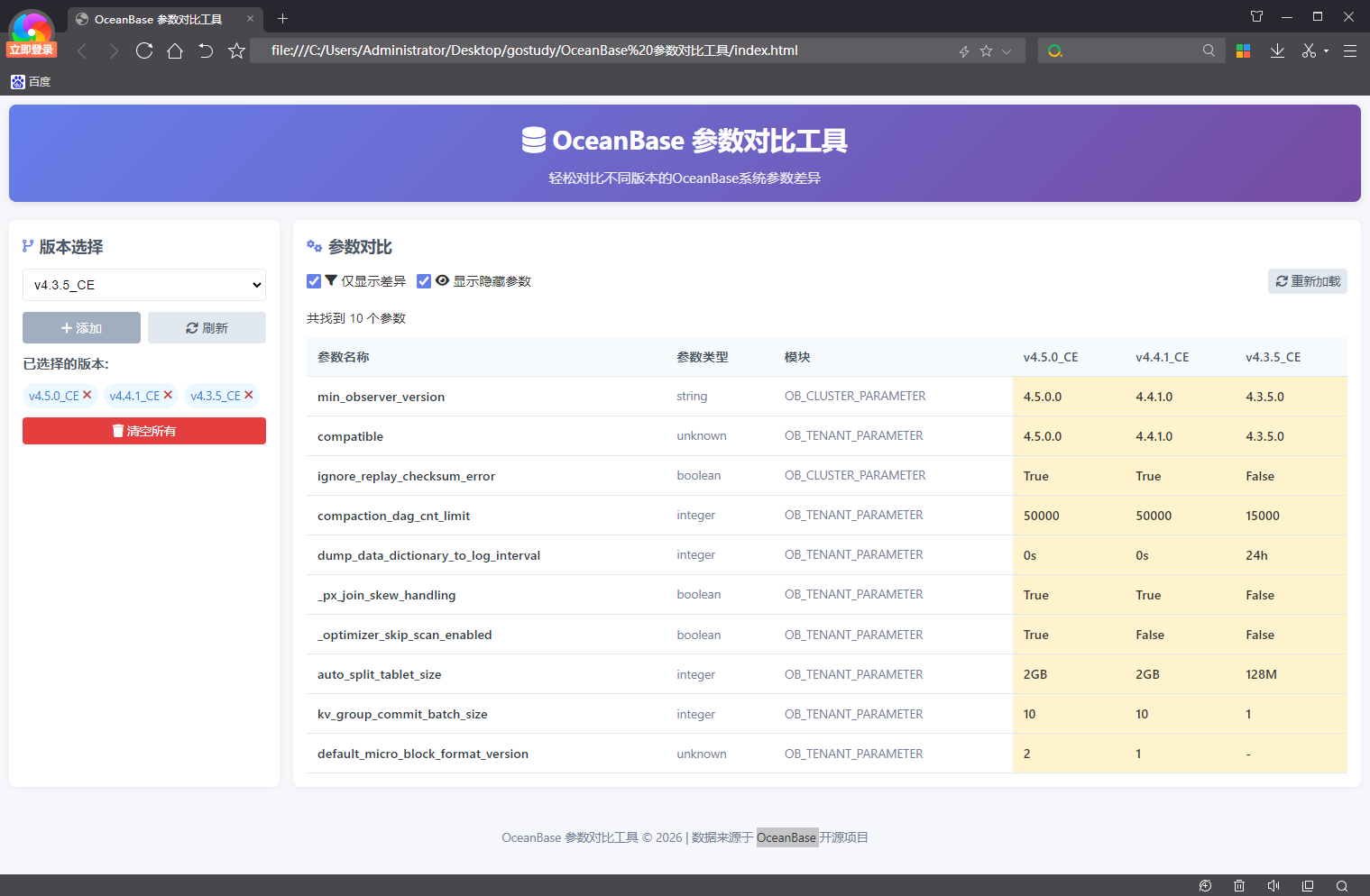Select the compatible parameter name
Viewport: 1370px width, 896px height.
point(350,436)
